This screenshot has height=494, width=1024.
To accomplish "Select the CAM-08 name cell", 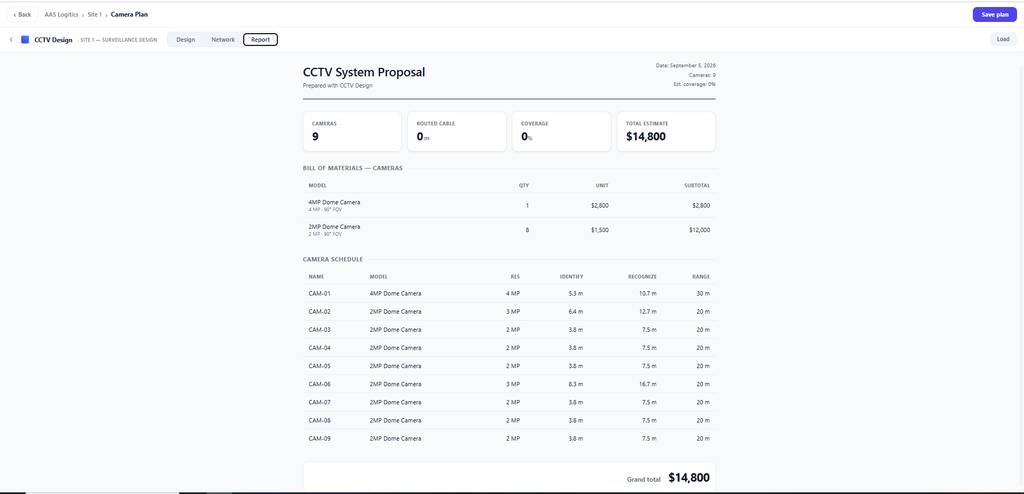I will pyautogui.click(x=319, y=420).
